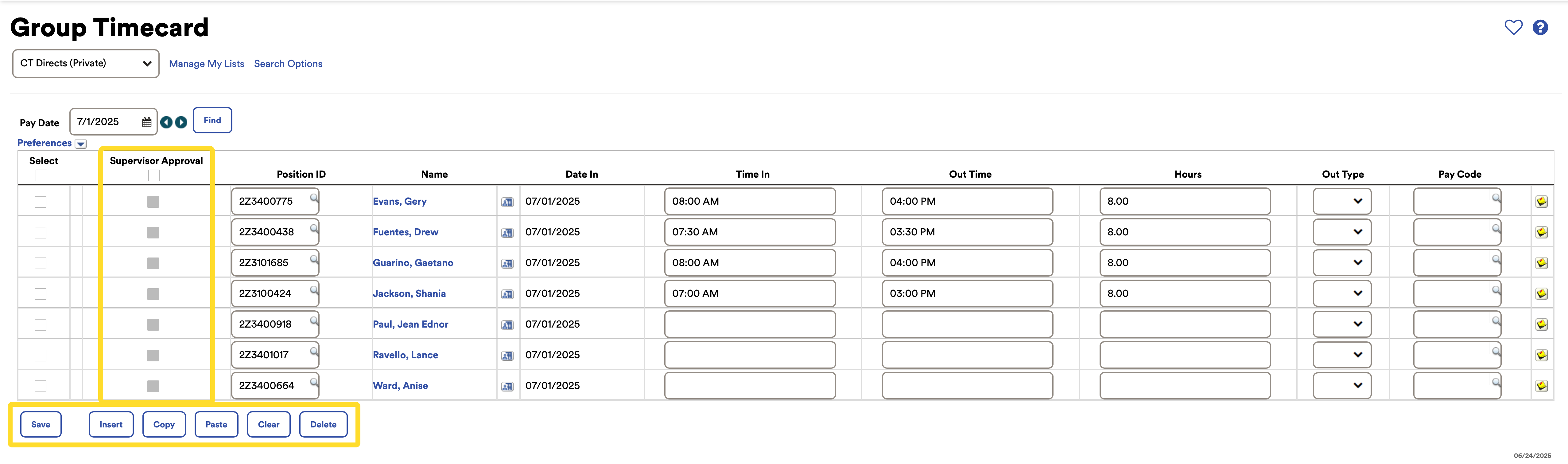Open timecard icon beside Guarino, Gaetano
The height and width of the screenshot is (464, 1568).
(x=507, y=264)
